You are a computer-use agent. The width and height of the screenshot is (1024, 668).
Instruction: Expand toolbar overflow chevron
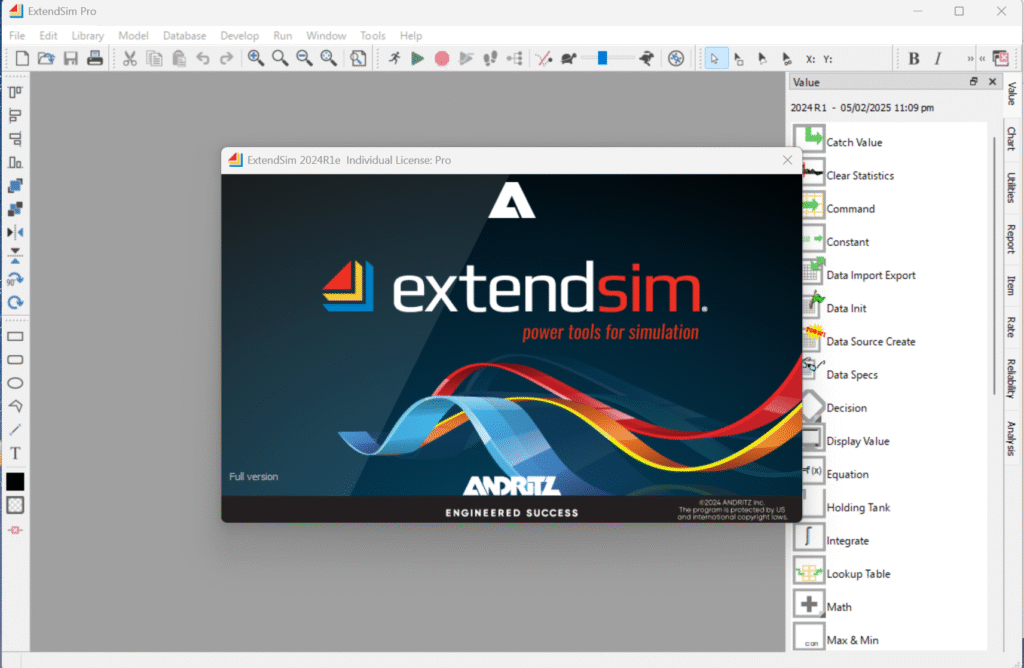click(x=970, y=59)
